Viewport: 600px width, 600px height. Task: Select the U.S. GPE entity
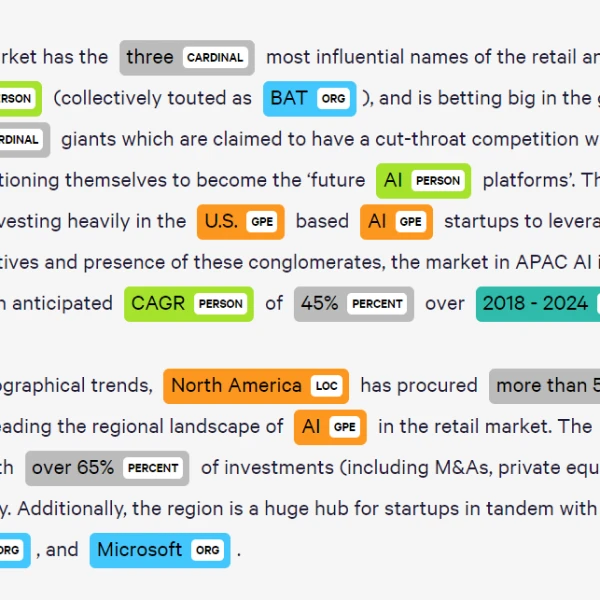tap(241, 222)
